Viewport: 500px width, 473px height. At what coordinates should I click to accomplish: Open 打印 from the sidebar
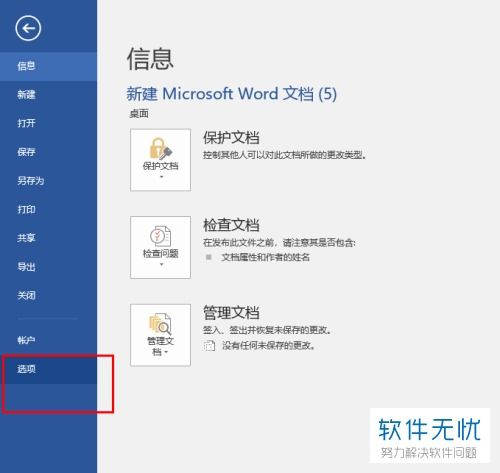pyautogui.click(x=48, y=209)
